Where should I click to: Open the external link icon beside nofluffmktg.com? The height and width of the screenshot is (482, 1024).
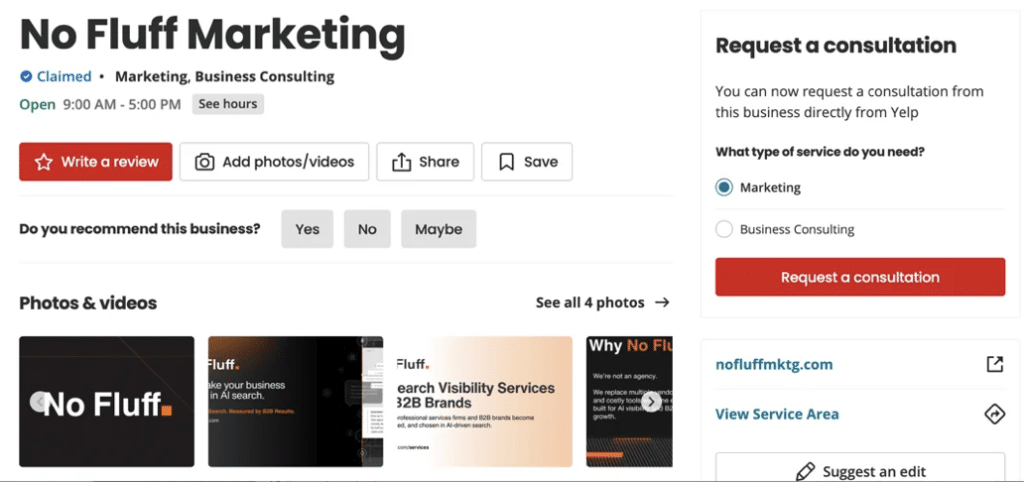tap(994, 365)
